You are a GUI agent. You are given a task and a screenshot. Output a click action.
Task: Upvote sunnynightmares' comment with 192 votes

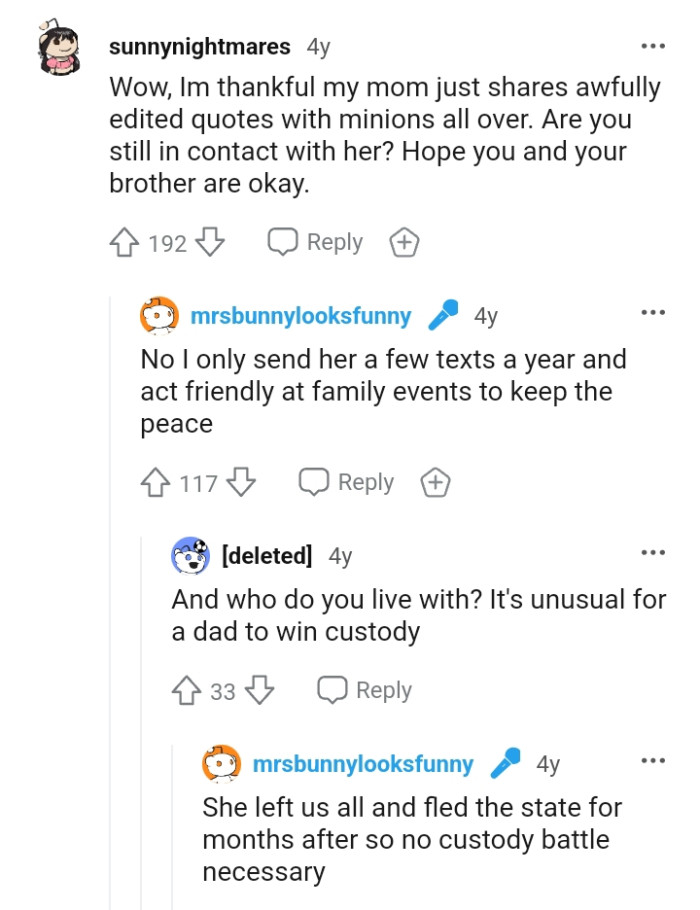[124, 241]
